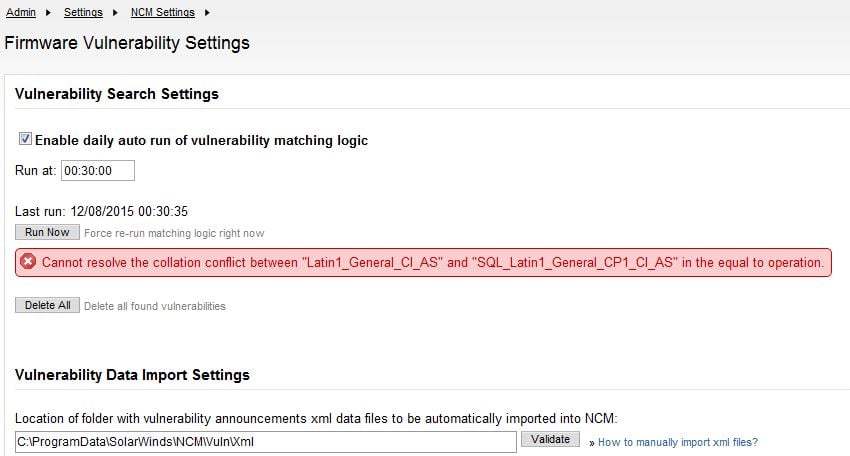
Task: Navigate to NCM Settings breadcrumb
Action: 162,13
